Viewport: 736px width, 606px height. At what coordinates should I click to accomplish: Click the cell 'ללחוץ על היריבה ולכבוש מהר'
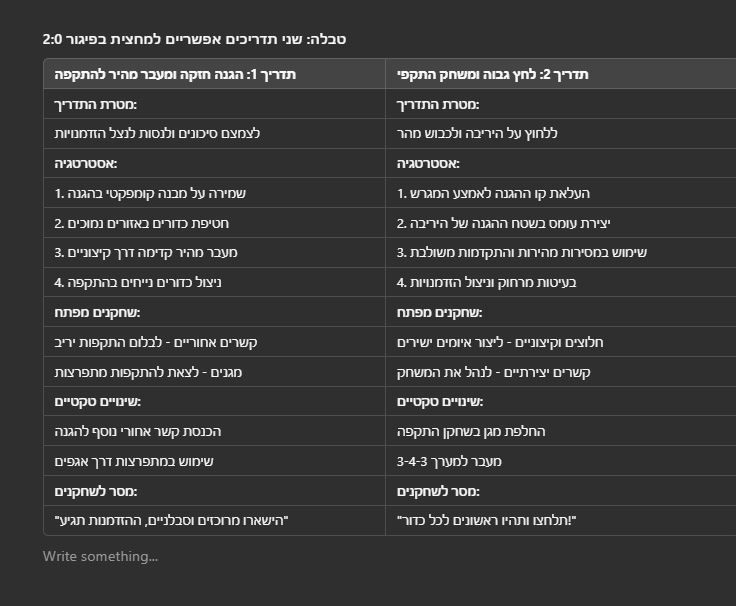pyautogui.click(x=560, y=134)
